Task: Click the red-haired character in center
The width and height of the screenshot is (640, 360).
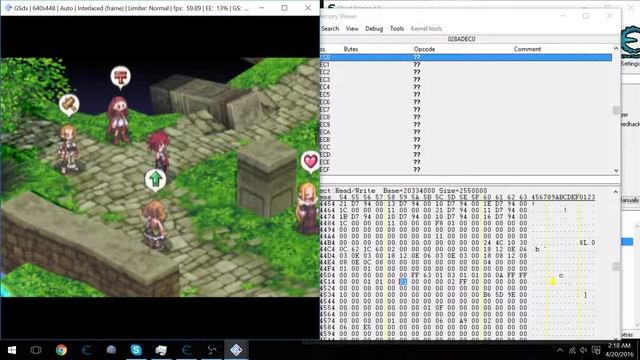Action: point(159,151)
